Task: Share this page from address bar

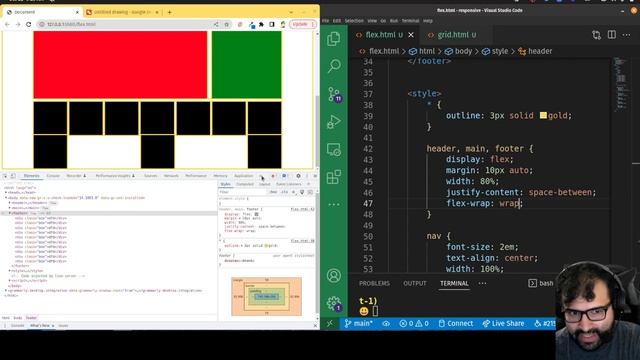Action: tap(216, 24)
